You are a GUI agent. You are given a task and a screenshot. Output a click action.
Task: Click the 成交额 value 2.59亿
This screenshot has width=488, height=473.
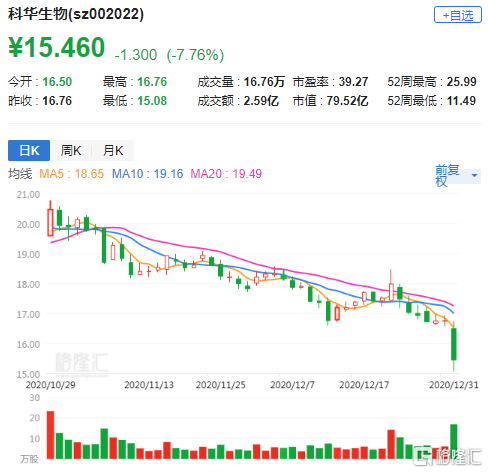[x=261, y=101]
